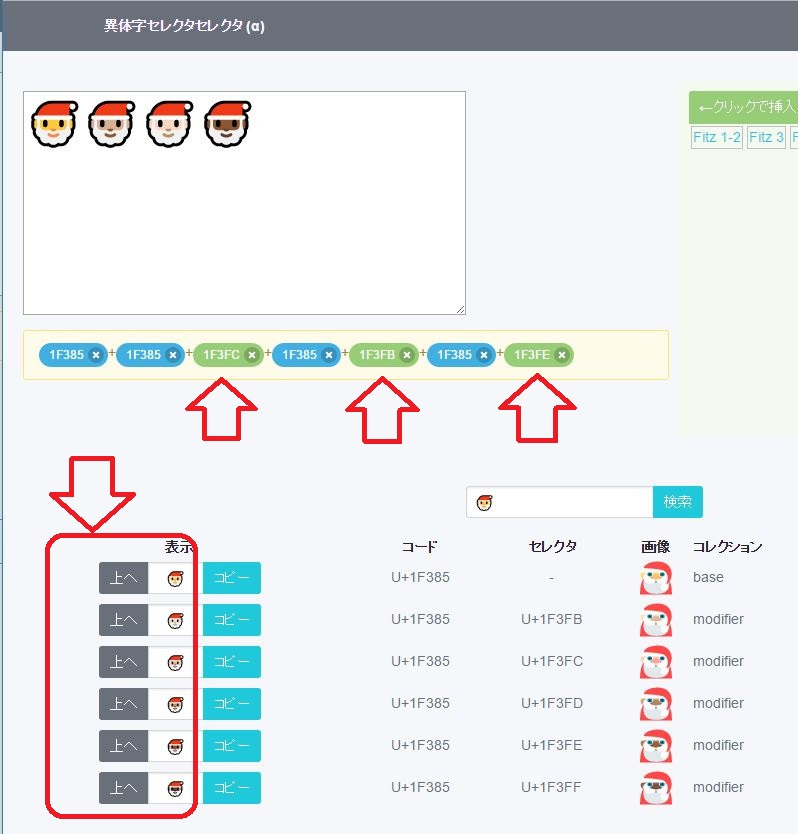
Task: Click the displayed Santa emoji in the U+1F3FD row
Action: 176,704
